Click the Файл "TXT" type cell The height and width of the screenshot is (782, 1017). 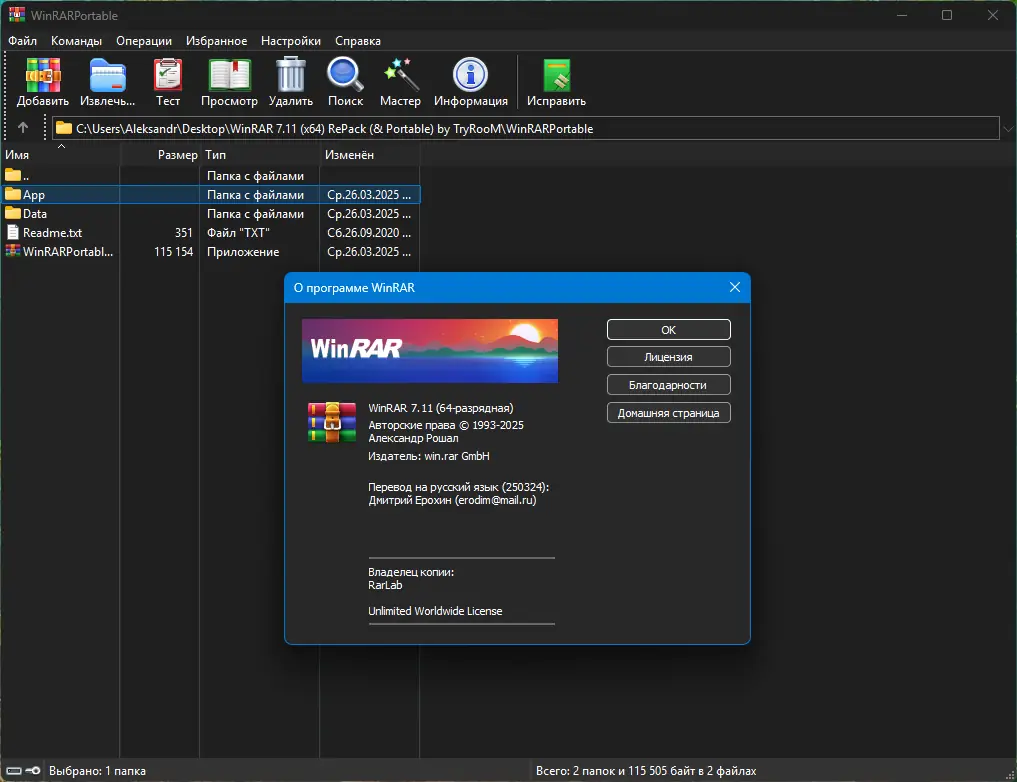pyautogui.click(x=238, y=233)
